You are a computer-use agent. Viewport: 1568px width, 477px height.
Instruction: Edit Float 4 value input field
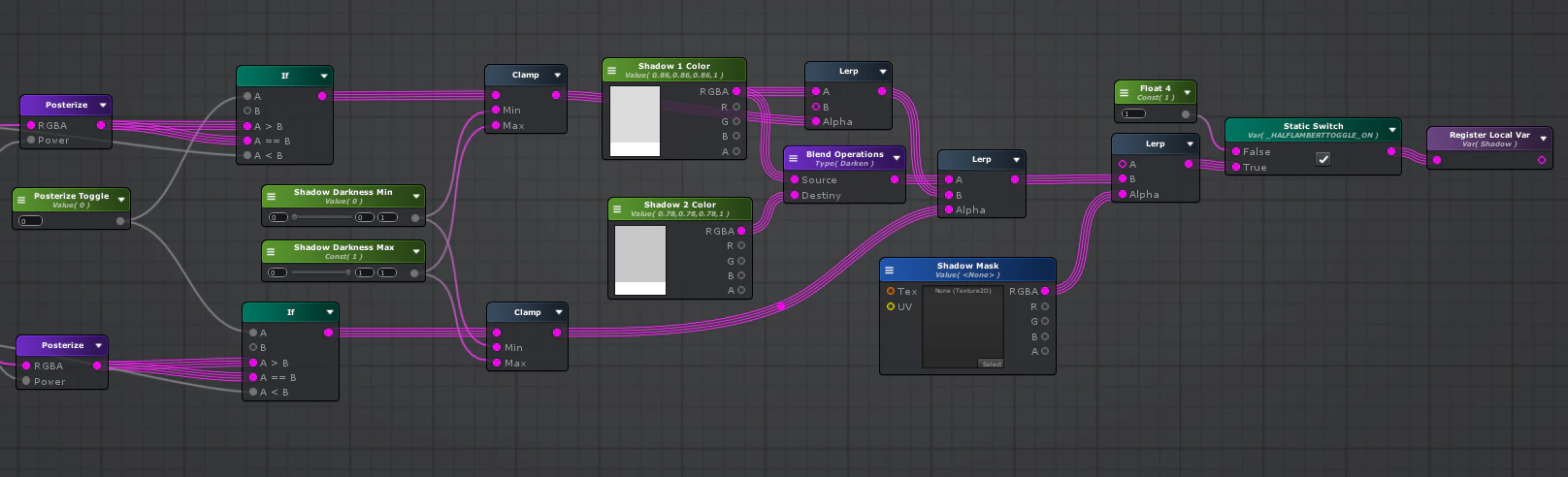pyautogui.click(x=1133, y=114)
